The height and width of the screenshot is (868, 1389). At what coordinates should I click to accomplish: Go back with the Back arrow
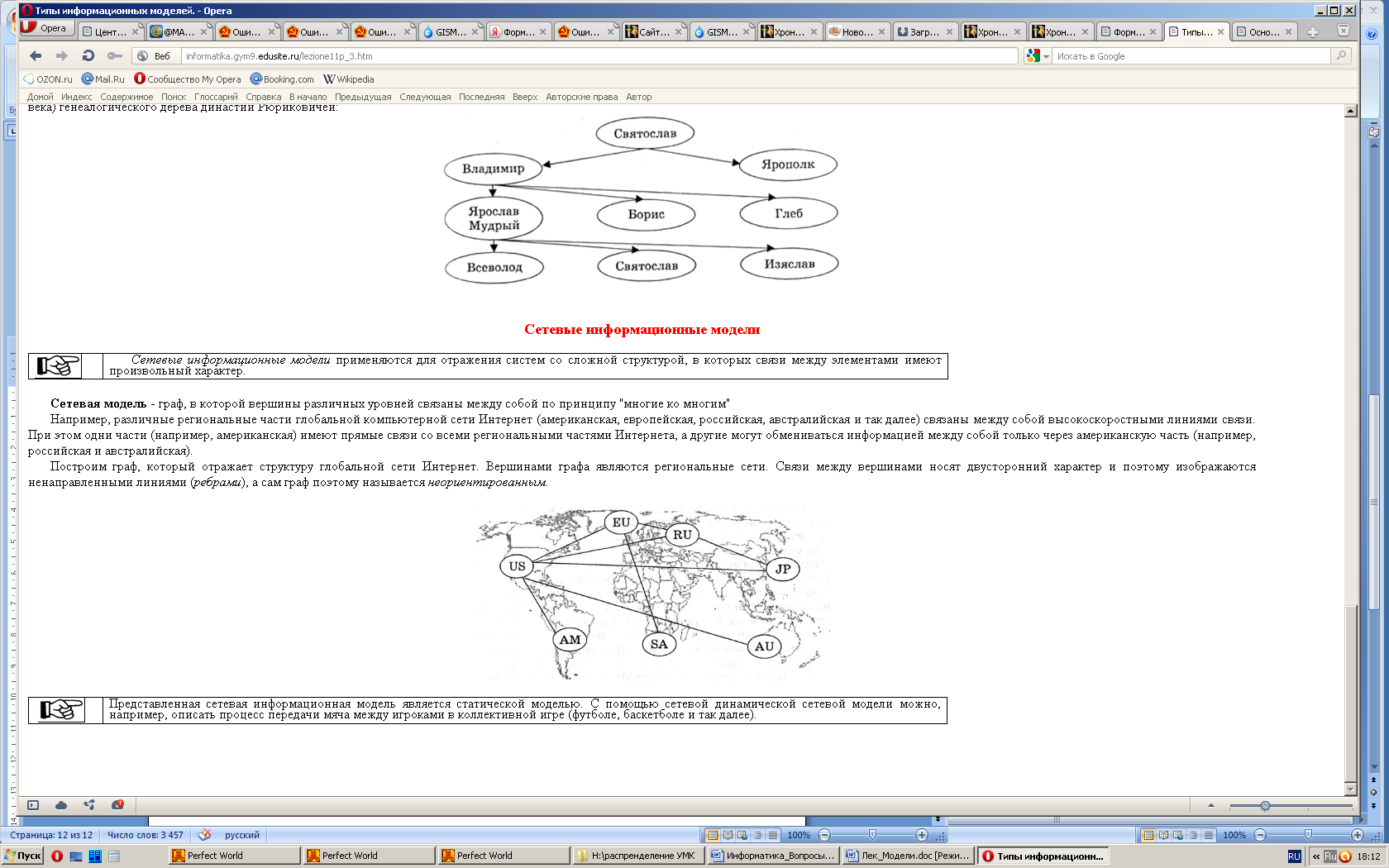coord(36,55)
